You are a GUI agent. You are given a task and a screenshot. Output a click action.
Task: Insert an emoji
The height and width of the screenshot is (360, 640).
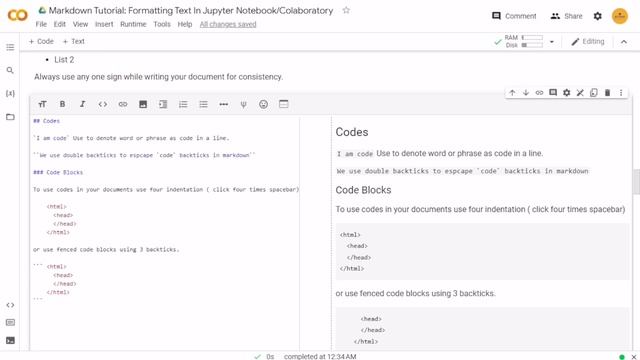coord(264,104)
